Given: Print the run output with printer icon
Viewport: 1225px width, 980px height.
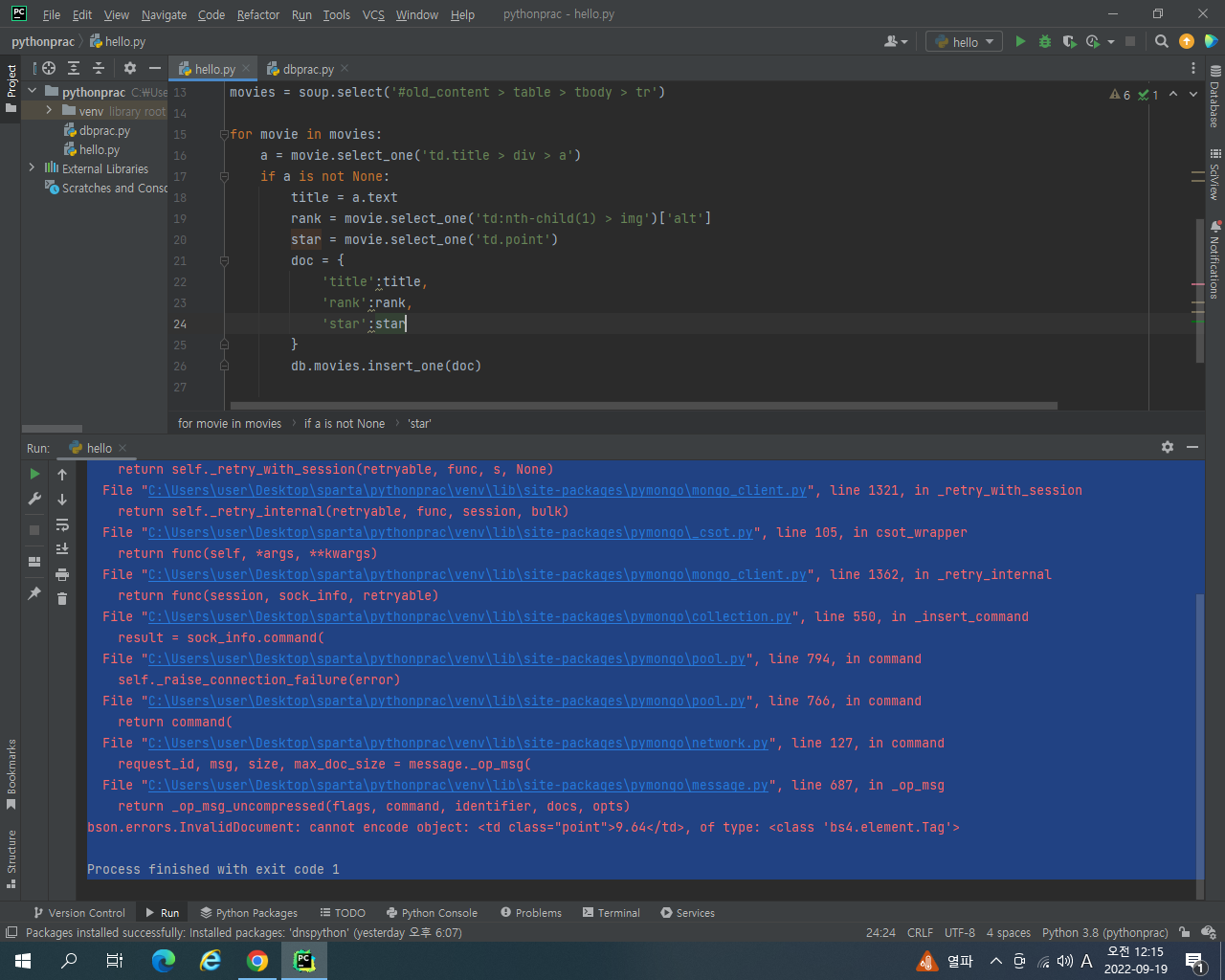Looking at the screenshot, I should (x=62, y=574).
